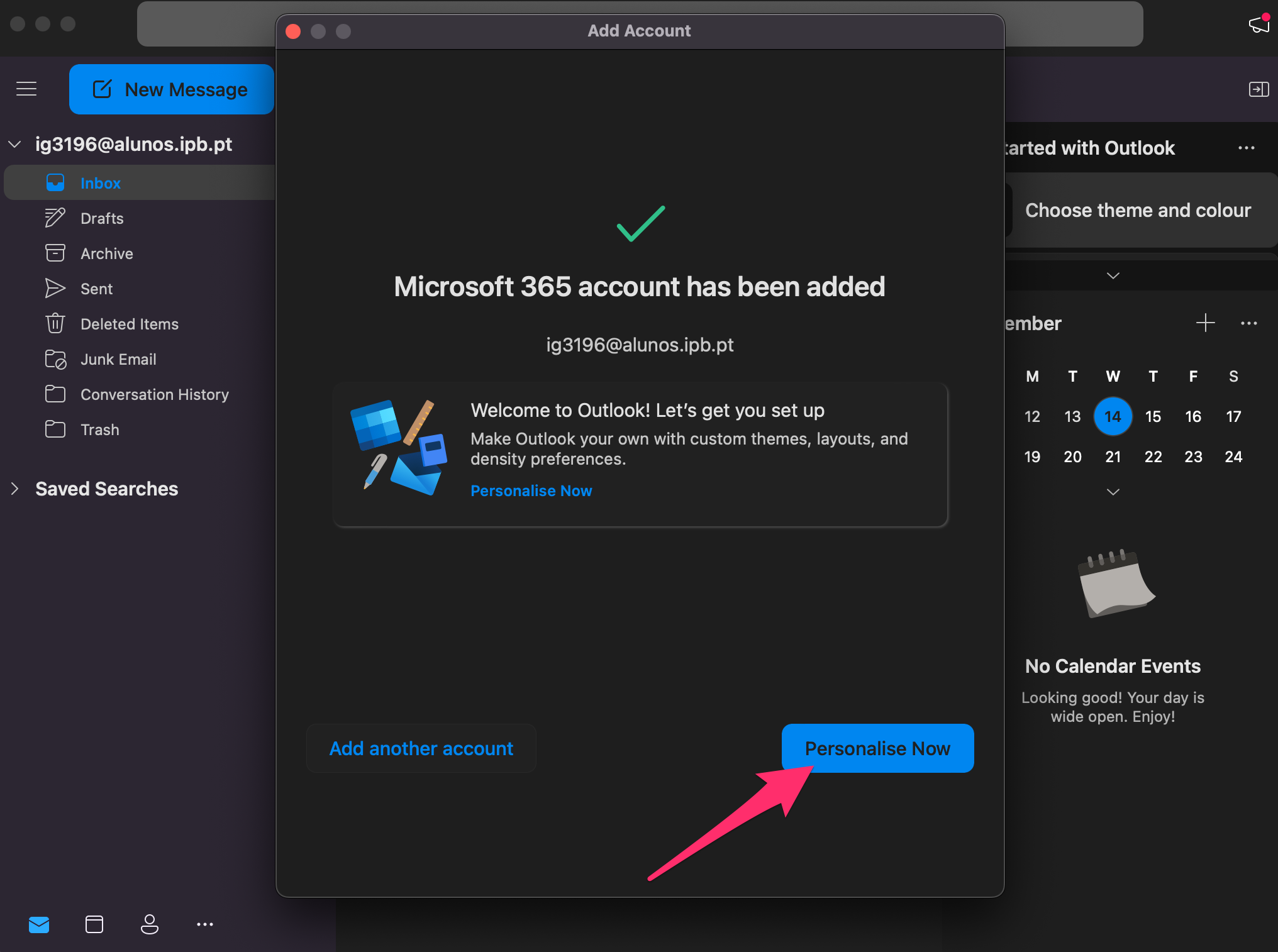Click the Sent paper plane icon
Image resolution: width=1278 pixels, height=952 pixels.
pyautogui.click(x=55, y=289)
